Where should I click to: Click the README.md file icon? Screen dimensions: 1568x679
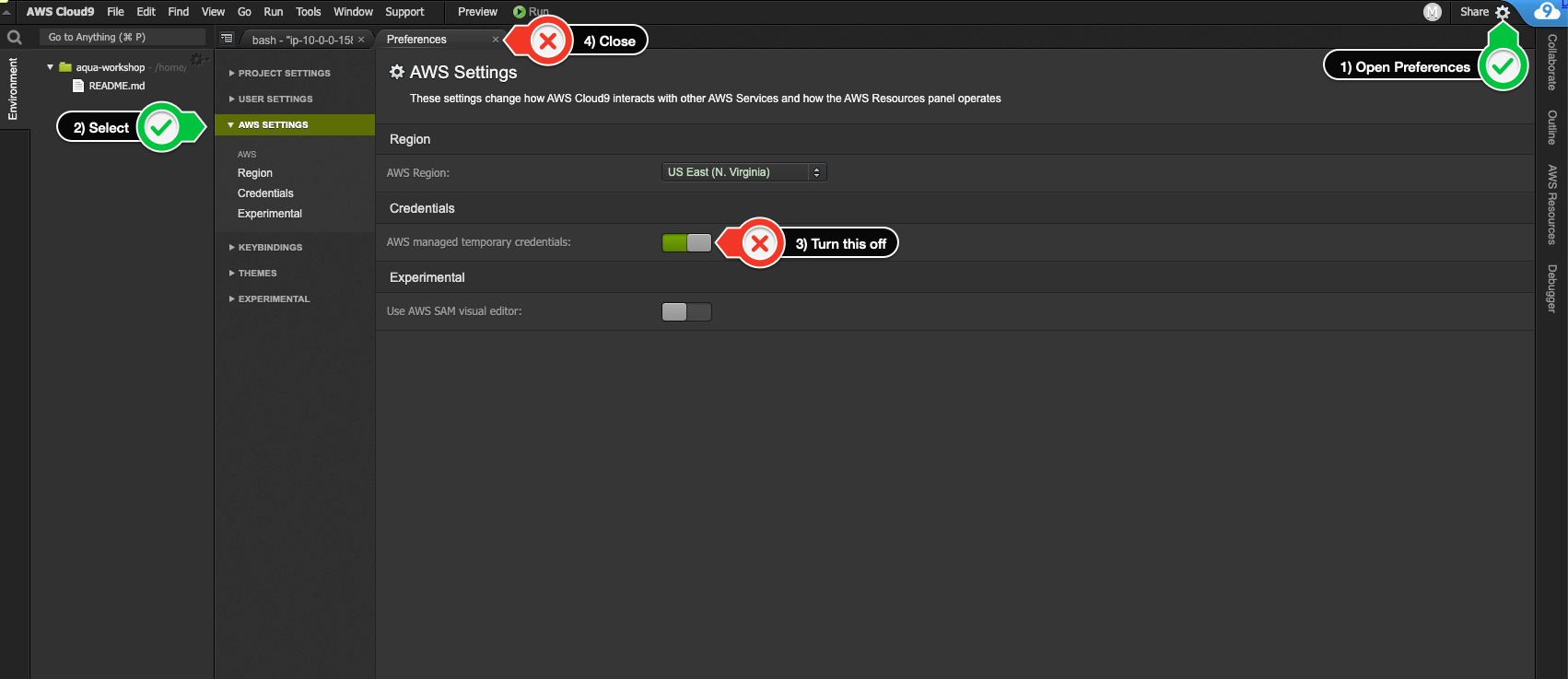tap(78, 86)
